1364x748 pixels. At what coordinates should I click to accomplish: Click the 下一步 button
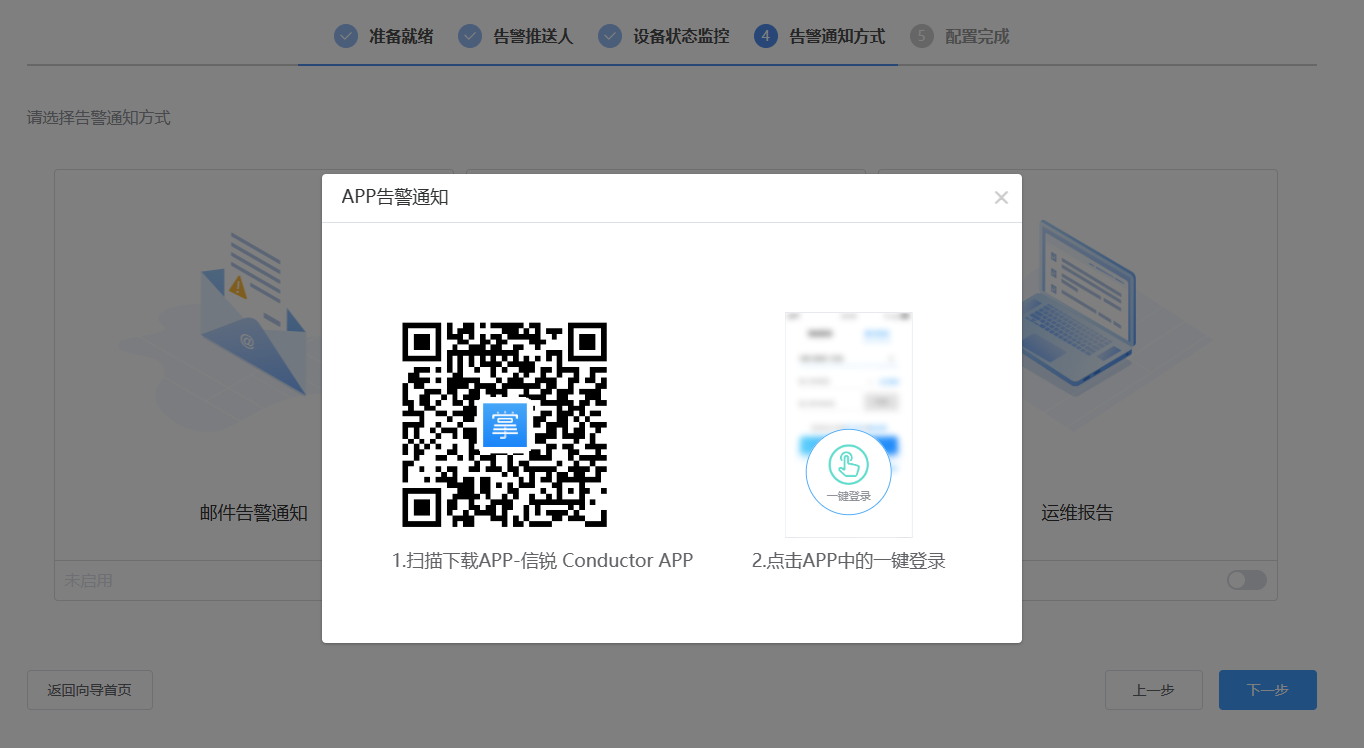pos(1268,690)
